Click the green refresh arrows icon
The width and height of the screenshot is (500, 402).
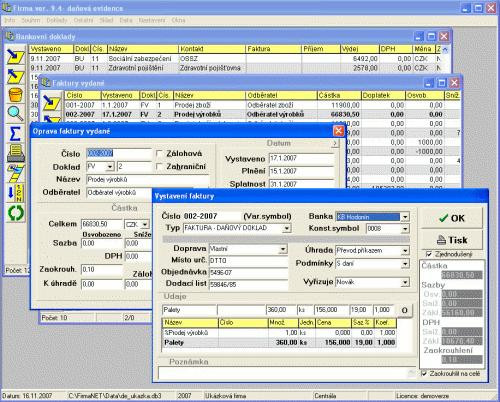point(15,213)
